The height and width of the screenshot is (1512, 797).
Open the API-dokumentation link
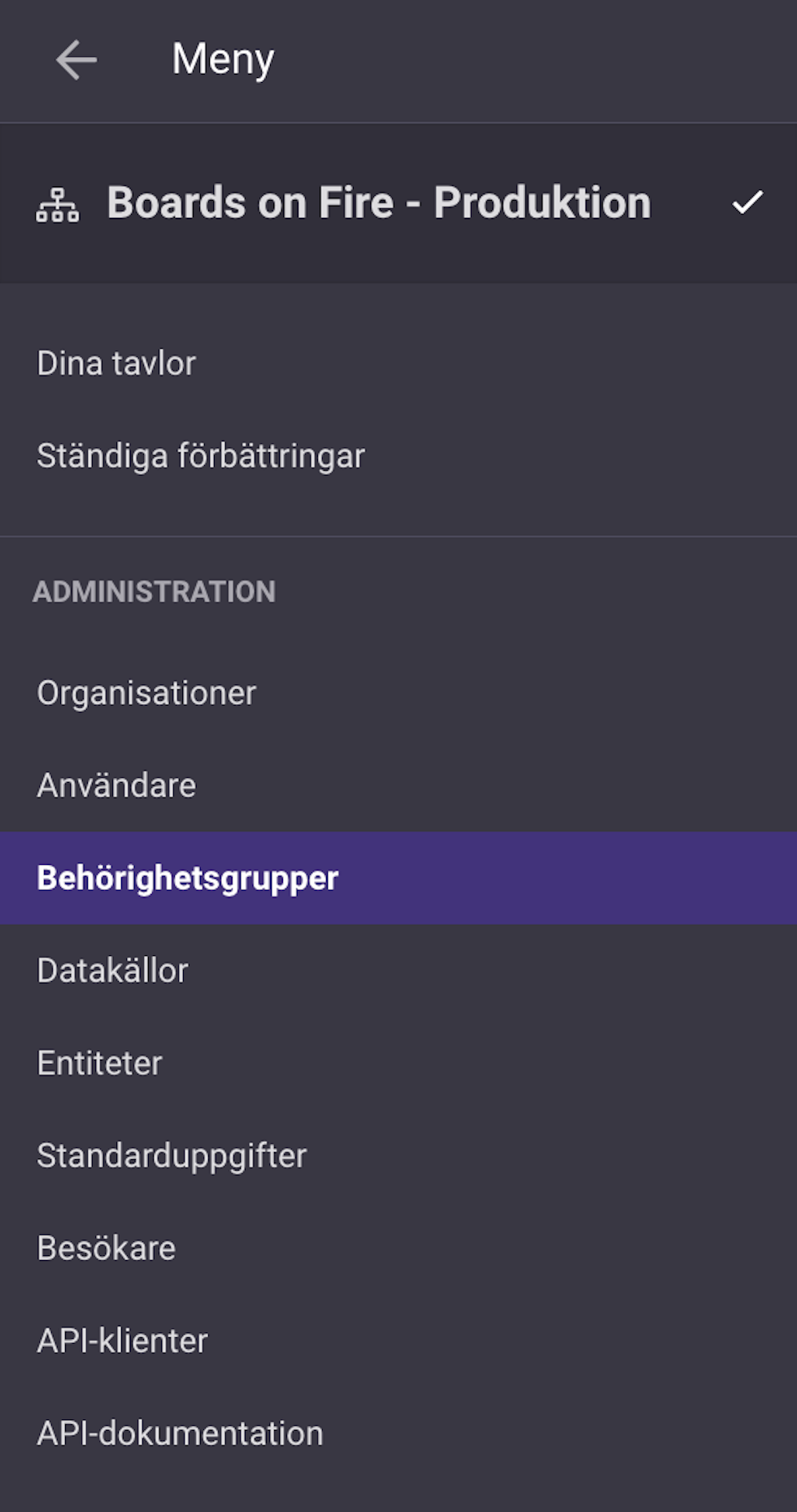click(398, 1434)
